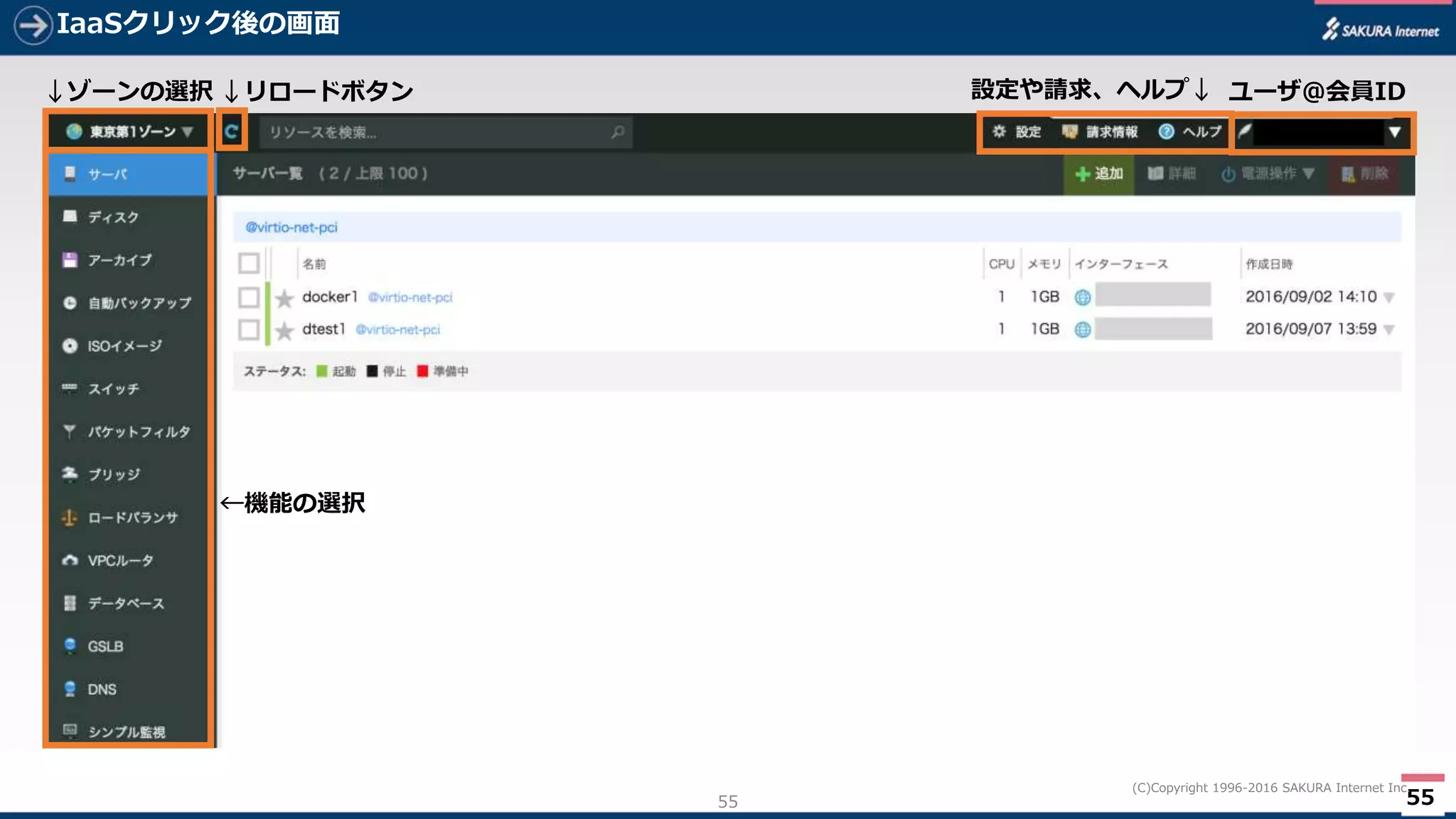Image resolution: width=1456 pixels, height=819 pixels.
Task: Star the docker1 server
Action: 284,298
